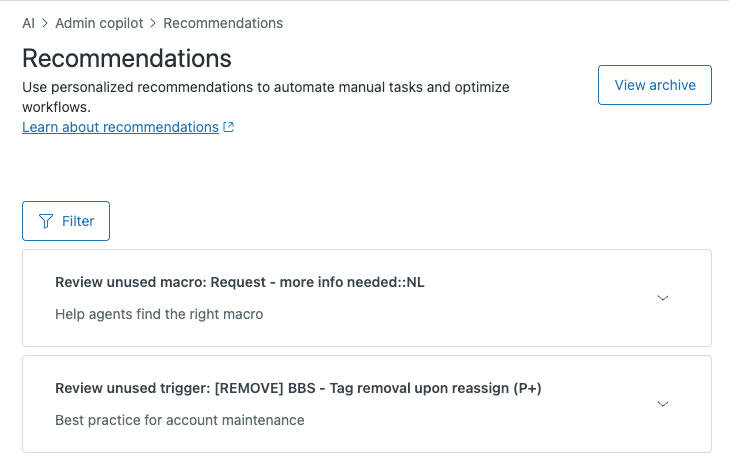Expand the unused trigger recommendation chevron
Image resolution: width=729 pixels, height=461 pixels.
tap(662, 404)
